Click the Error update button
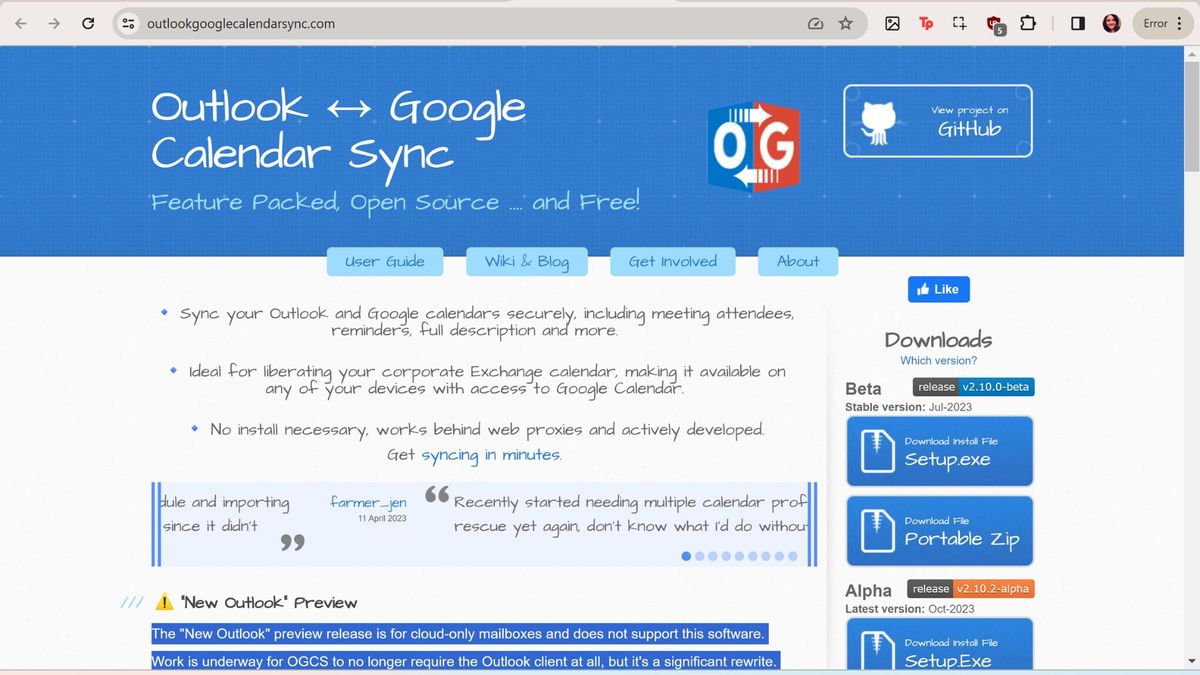 pyautogui.click(x=1162, y=23)
